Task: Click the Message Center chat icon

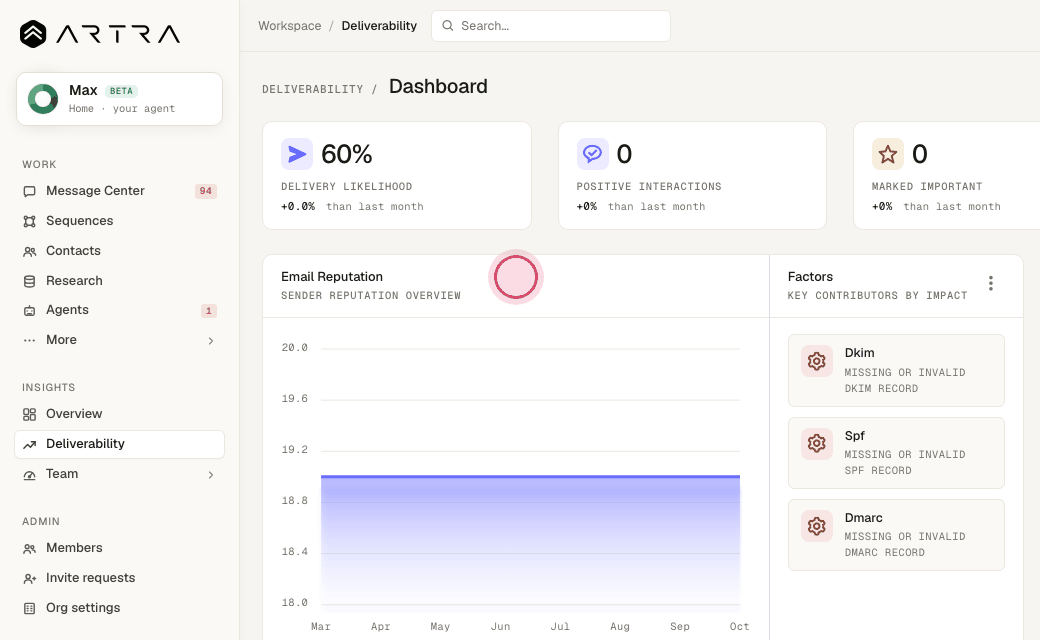Action: pos(29,191)
